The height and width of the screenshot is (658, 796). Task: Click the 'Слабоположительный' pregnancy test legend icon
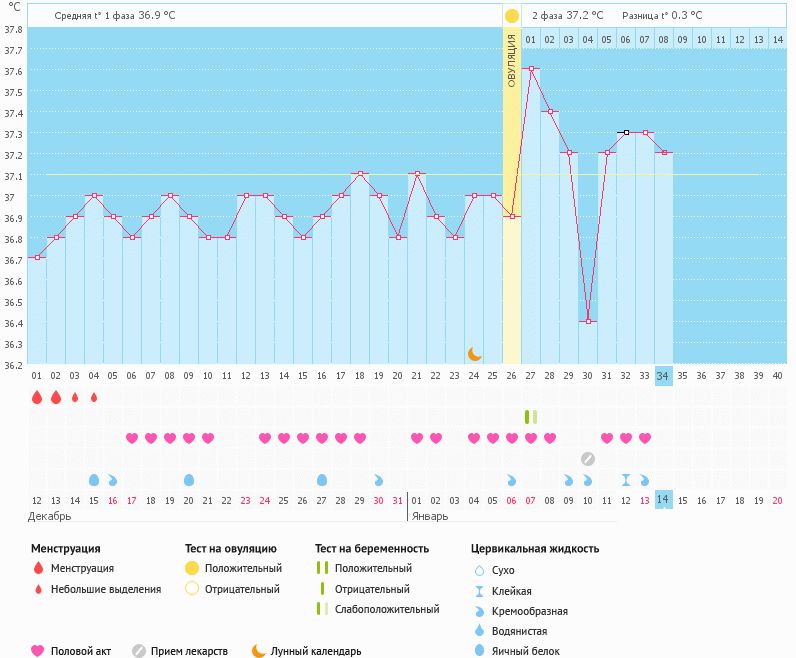pos(321,609)
